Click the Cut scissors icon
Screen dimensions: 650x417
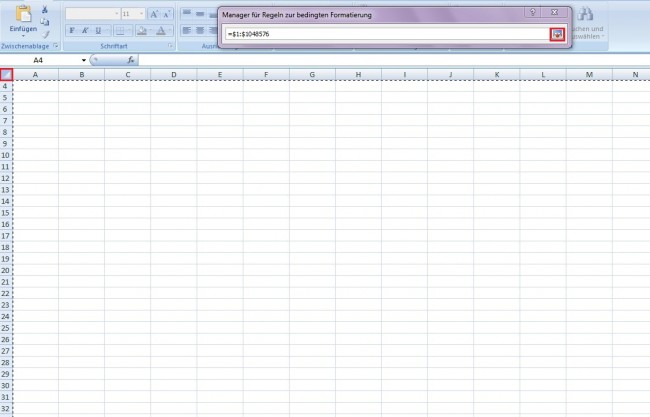pos(45,10)
